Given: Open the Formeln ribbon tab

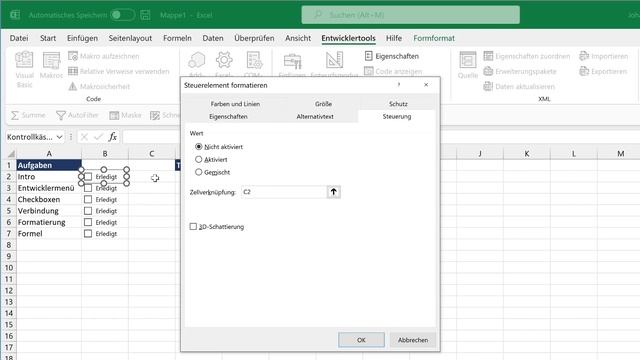Looking at the screenshot, I should [x=177, y=38].
